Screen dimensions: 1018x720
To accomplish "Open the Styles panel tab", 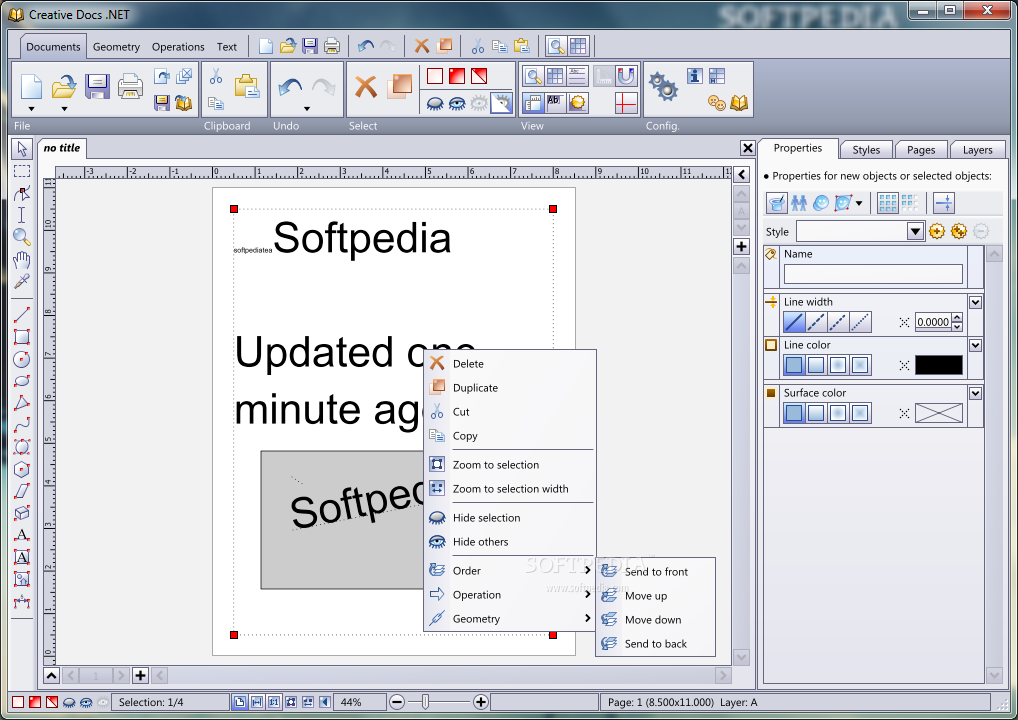I will click(866, 150).
